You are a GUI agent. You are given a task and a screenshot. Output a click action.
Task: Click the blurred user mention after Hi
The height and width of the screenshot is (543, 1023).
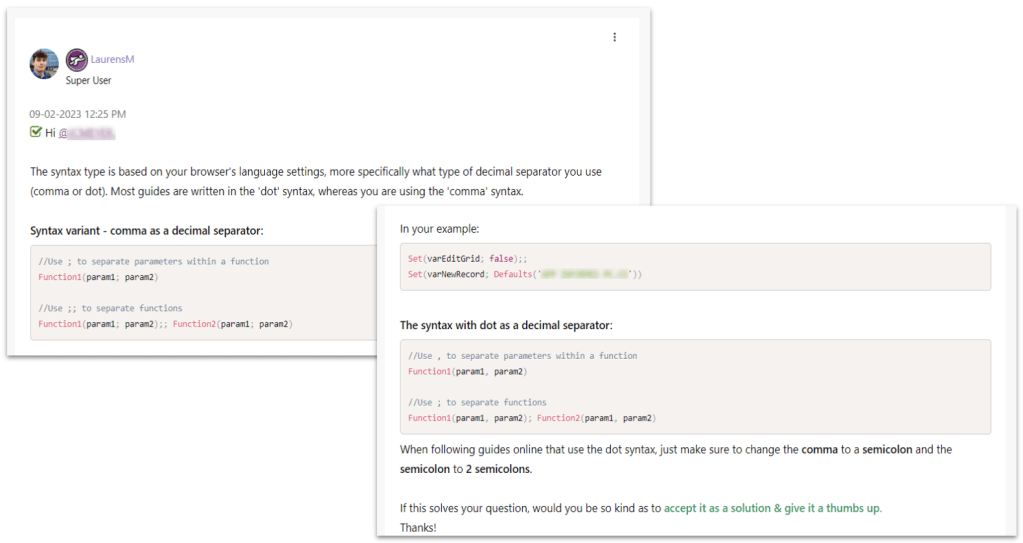click(x=86, y=133)
